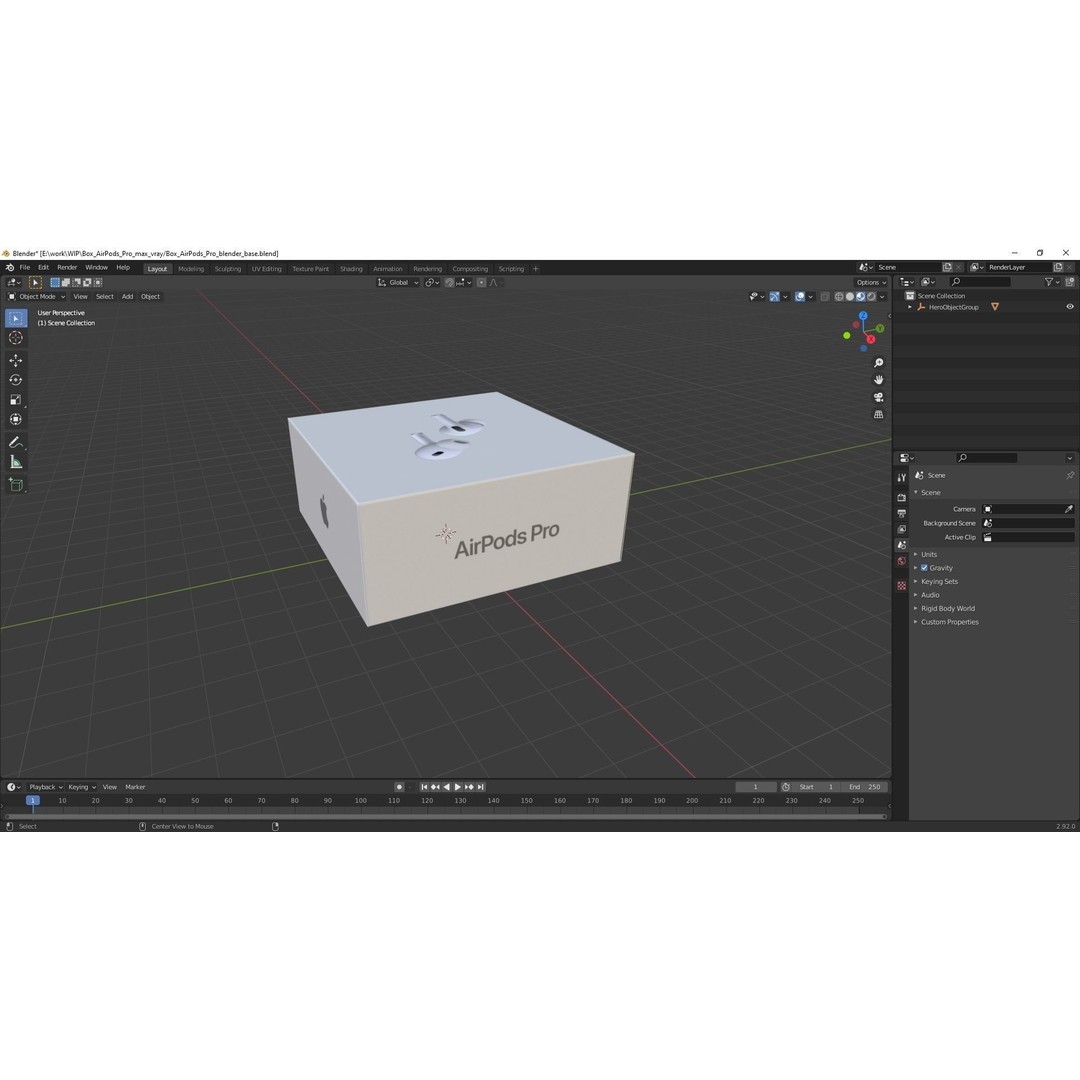Image resolution: width=1080 pixels, height=1080 pixels.
Task: Toggle viewport gizmos display
Action: (x=774, y=297)
